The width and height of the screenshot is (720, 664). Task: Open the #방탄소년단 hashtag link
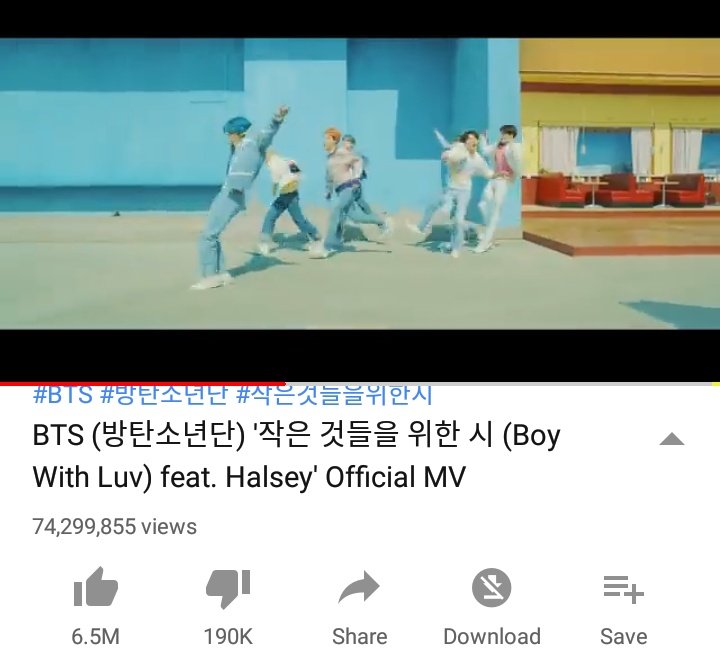point(163,395)
